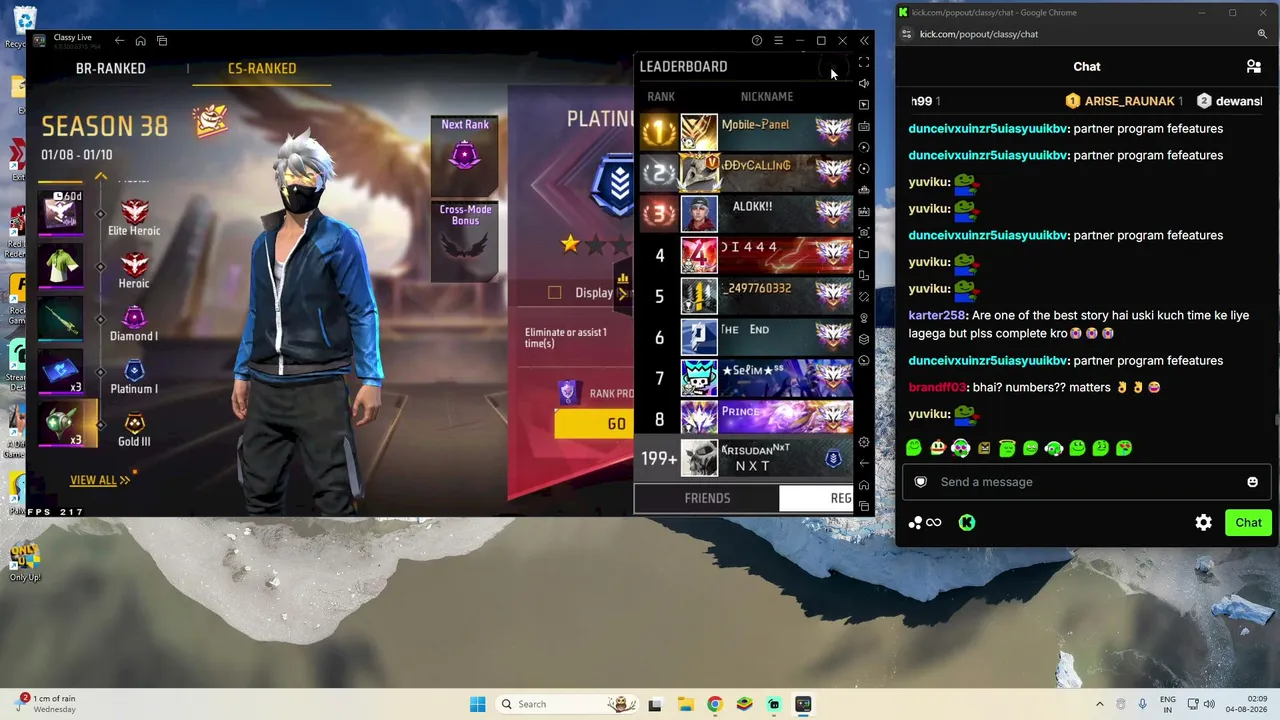
Task: Toggle emulator volume speaker icon
Action: 864,83
